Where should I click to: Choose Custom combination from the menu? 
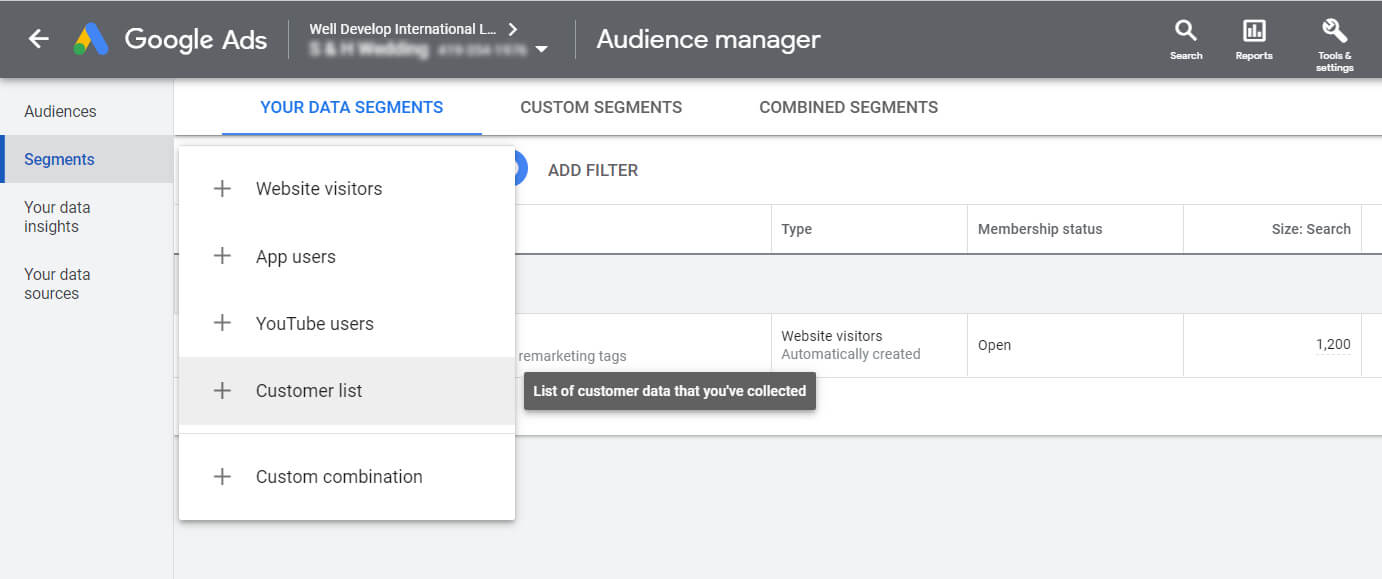click(x=347, y=477)
